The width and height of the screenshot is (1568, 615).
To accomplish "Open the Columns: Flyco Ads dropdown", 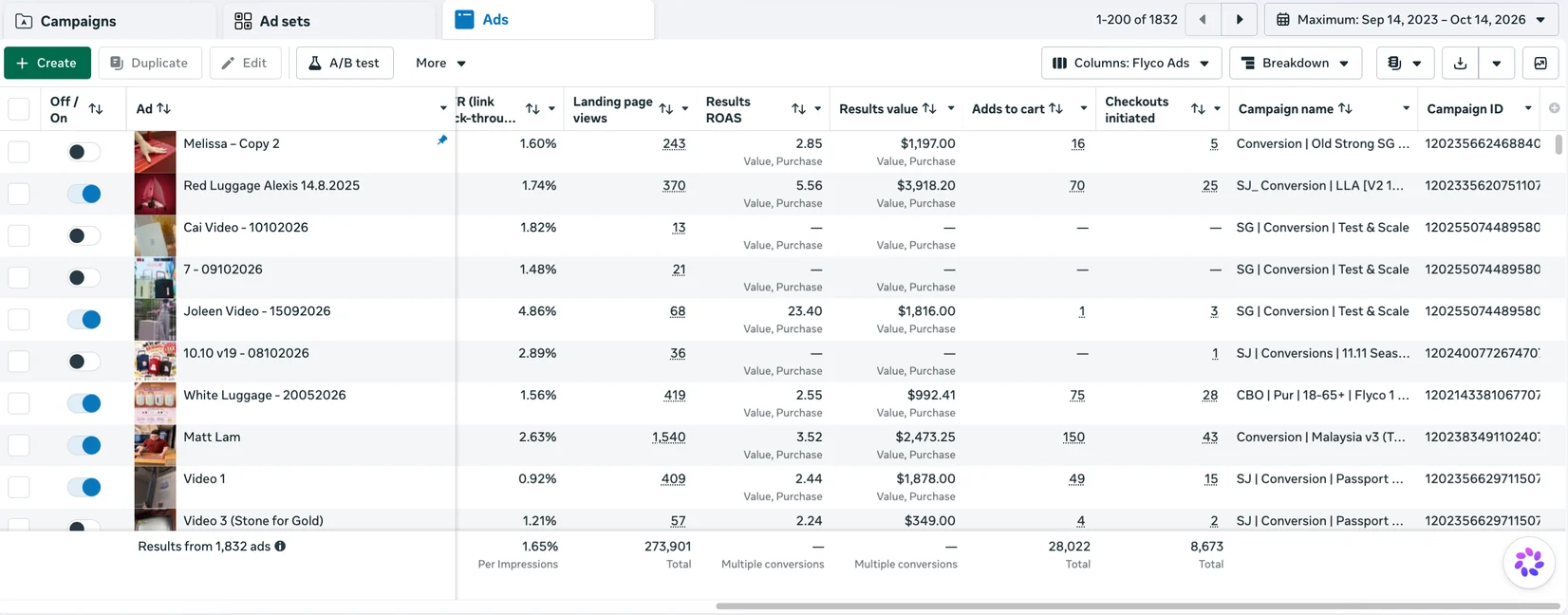I will 1130,63.
